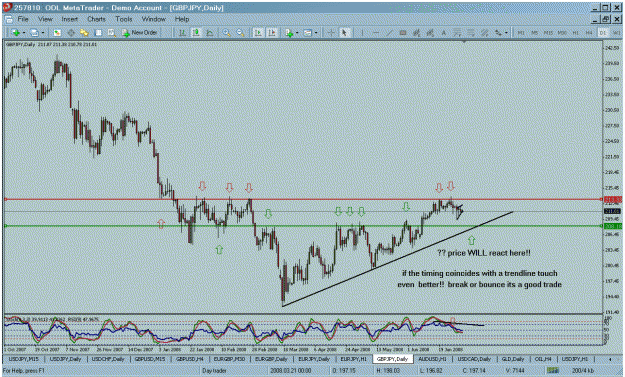Open the chart Templates icon

click(x=307, y=33)
